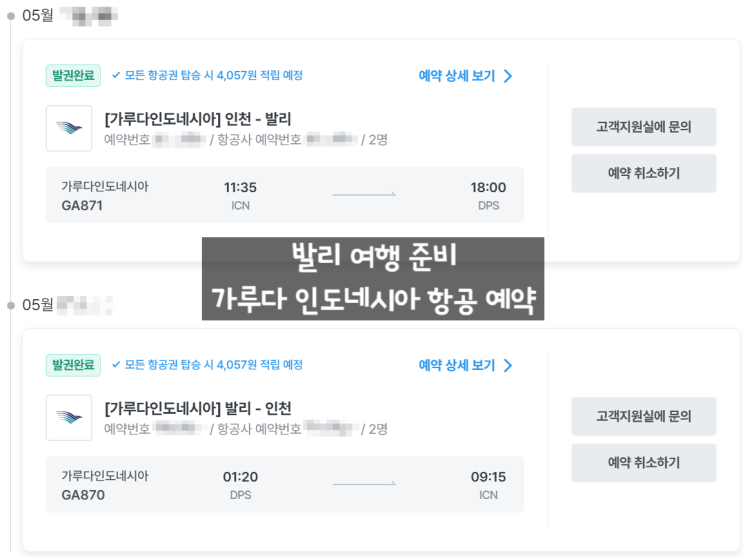Image resolution: width=743 pixels, height=557 pixels.
Task: Click Garuda Indonesia logo on 인천 - 발리 booking
Action: tap(69, 128)
